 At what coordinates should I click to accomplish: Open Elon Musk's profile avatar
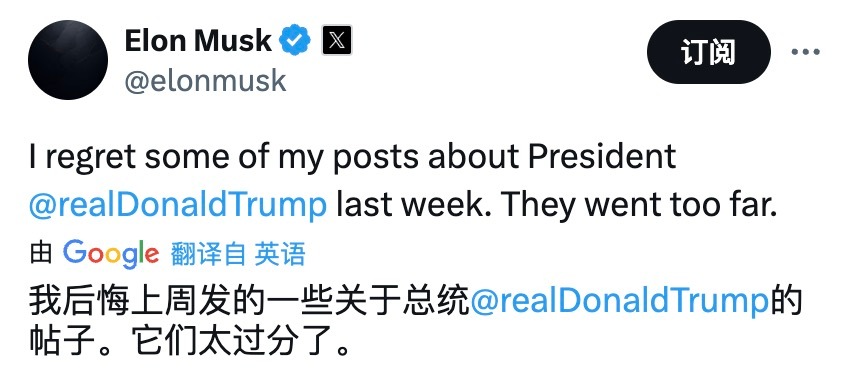click(x=68, y=60)
